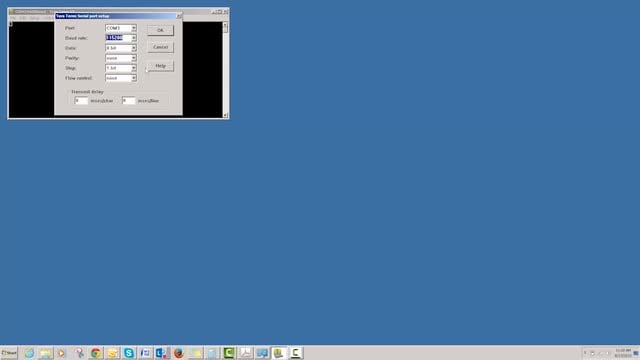Open Windows Media Player taskbar icon

point(62,353)
